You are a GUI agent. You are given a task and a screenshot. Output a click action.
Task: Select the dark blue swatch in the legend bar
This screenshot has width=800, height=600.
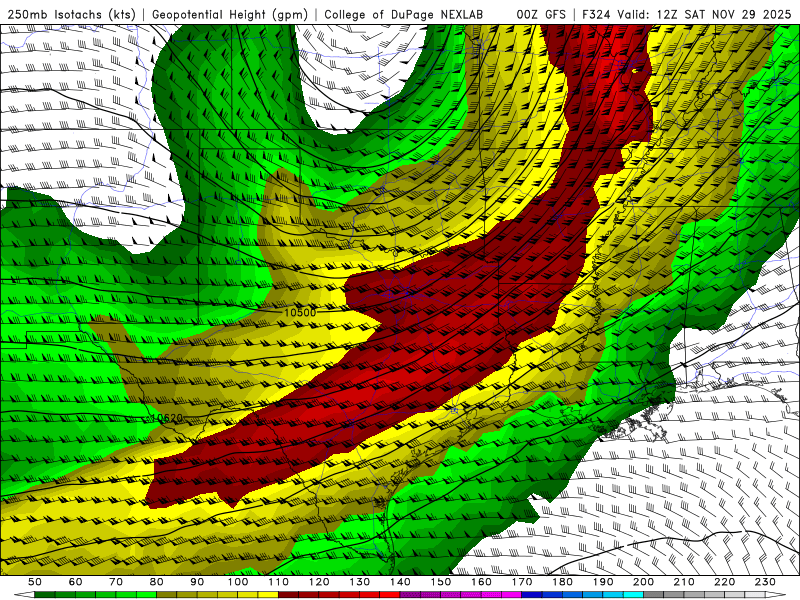[532, 595]
